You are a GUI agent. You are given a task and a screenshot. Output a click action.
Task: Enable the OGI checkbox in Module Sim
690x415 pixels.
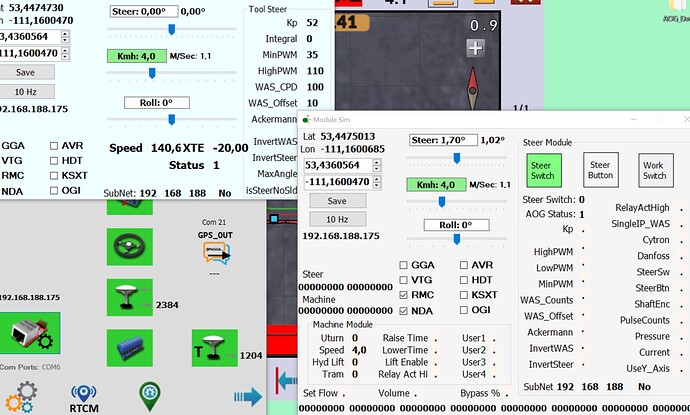click(x=463, y=310)
